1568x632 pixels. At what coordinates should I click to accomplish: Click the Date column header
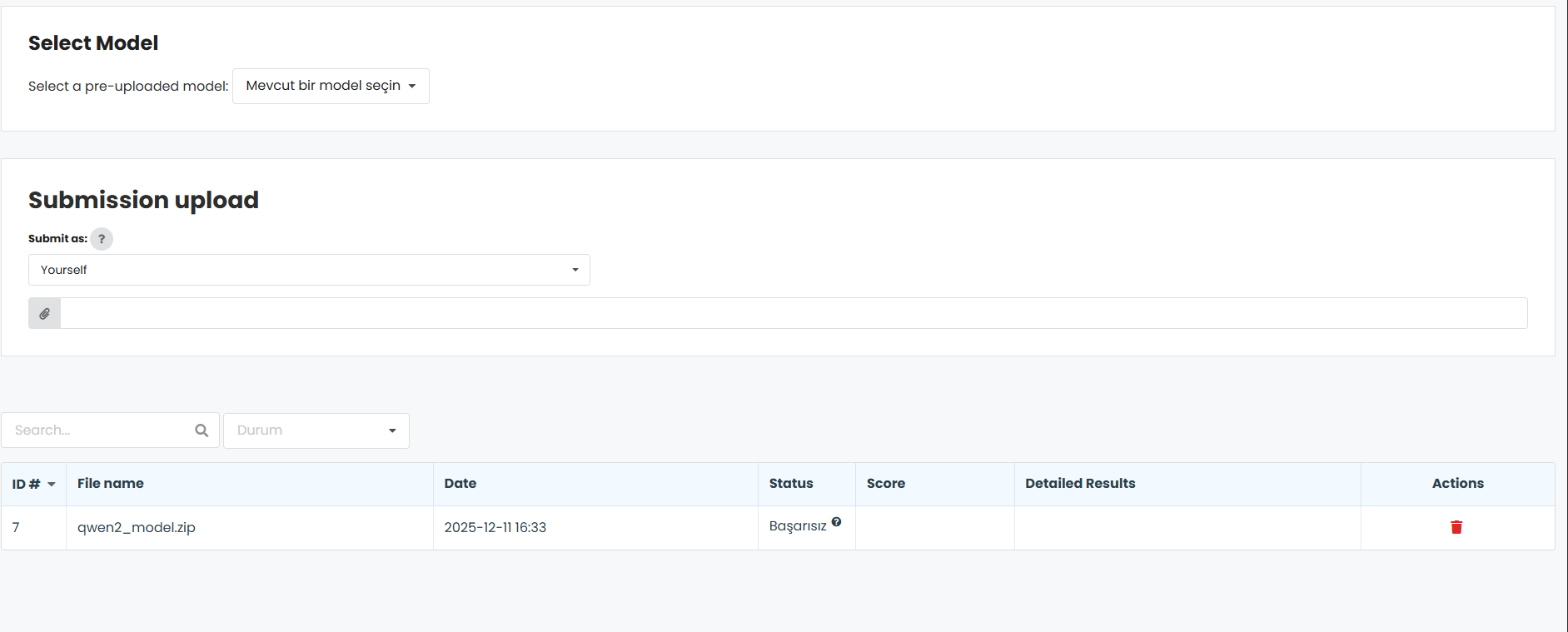[x=460, y=484]
